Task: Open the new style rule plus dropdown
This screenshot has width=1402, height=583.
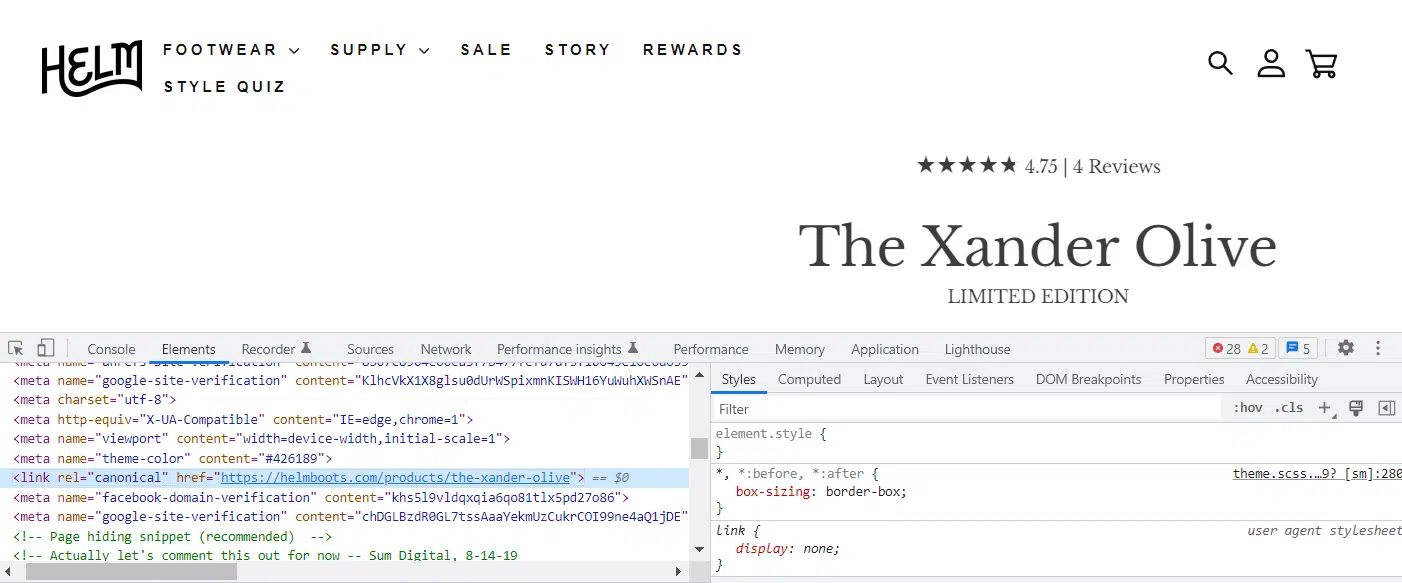Action: click(x=1325, y=407)
